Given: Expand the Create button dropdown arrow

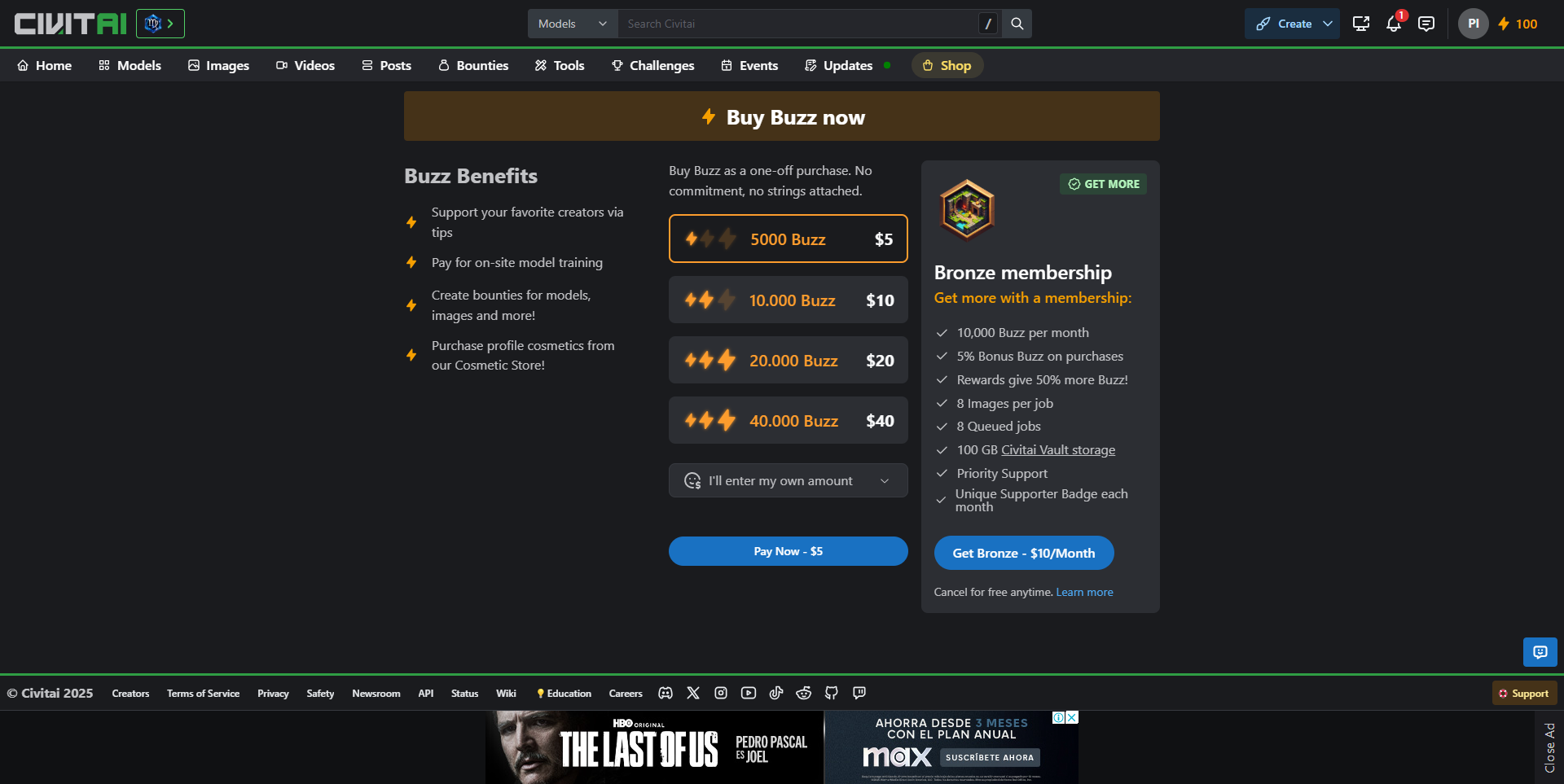Looking at the screenshot, I should pos(1328,24).
